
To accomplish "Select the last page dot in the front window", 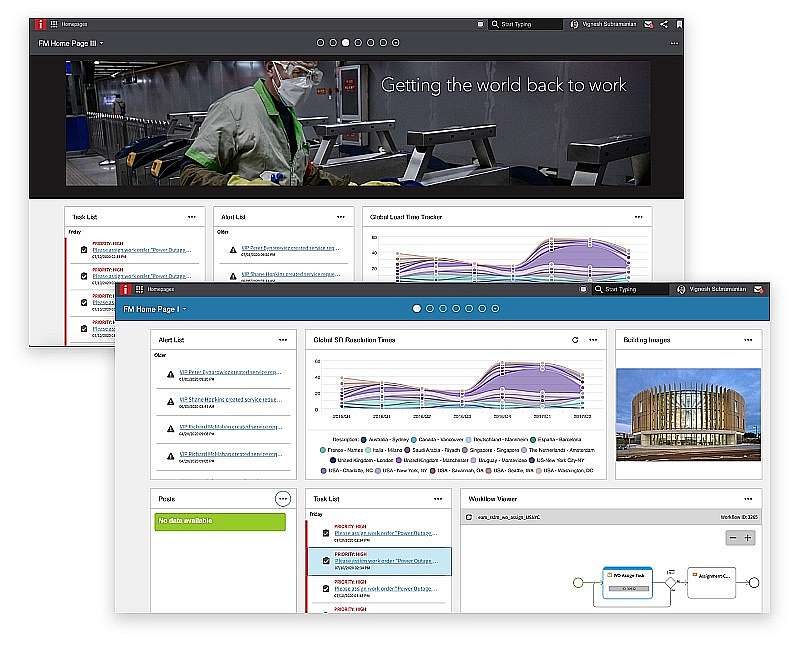I will pos(495,309).
